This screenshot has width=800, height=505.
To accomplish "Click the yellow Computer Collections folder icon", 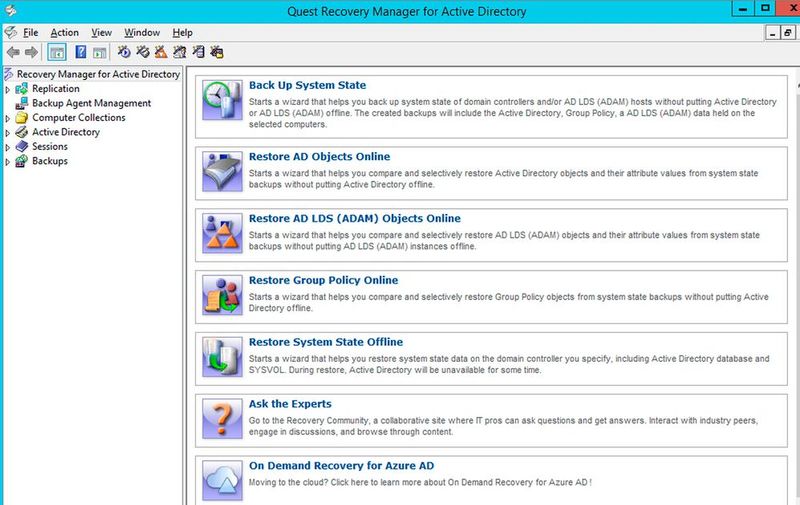I will point(21,118).
